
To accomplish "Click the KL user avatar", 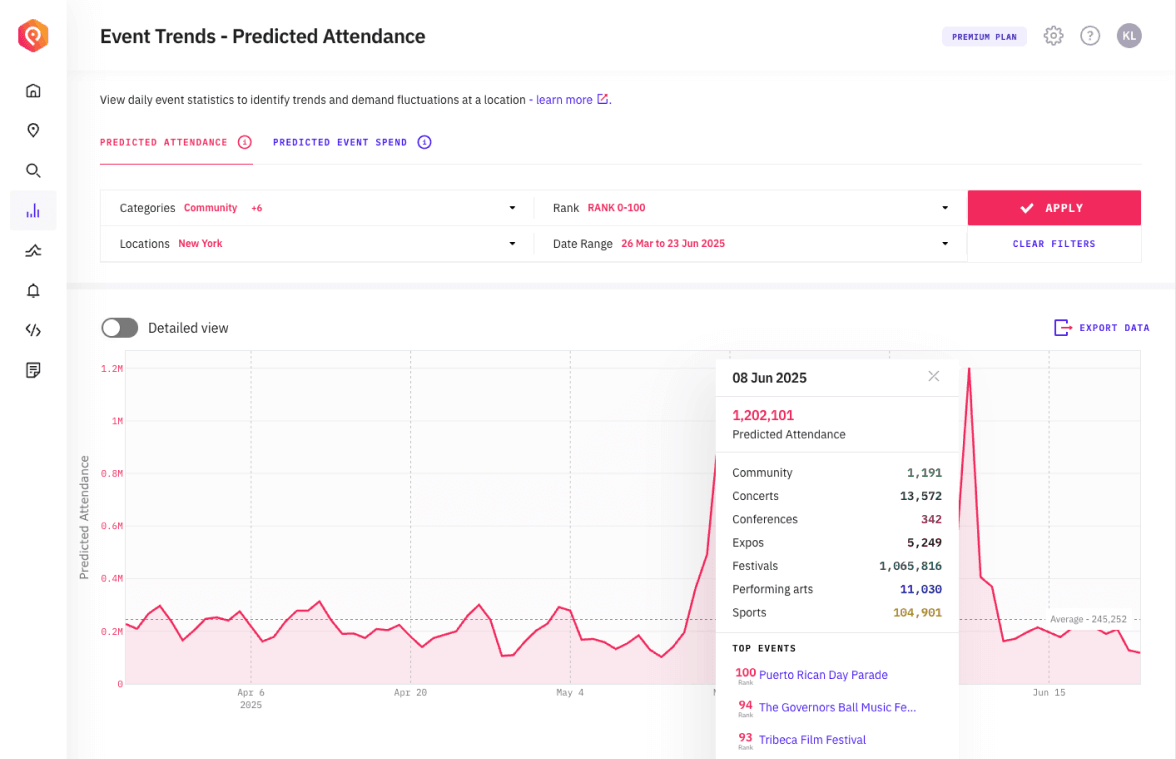I will 1129,36.
